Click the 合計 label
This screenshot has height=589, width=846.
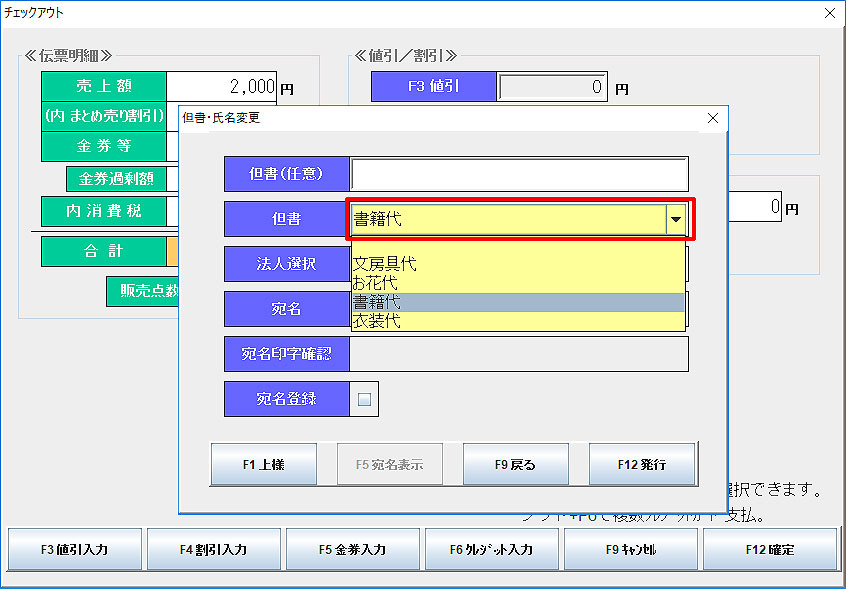point(104,251)
